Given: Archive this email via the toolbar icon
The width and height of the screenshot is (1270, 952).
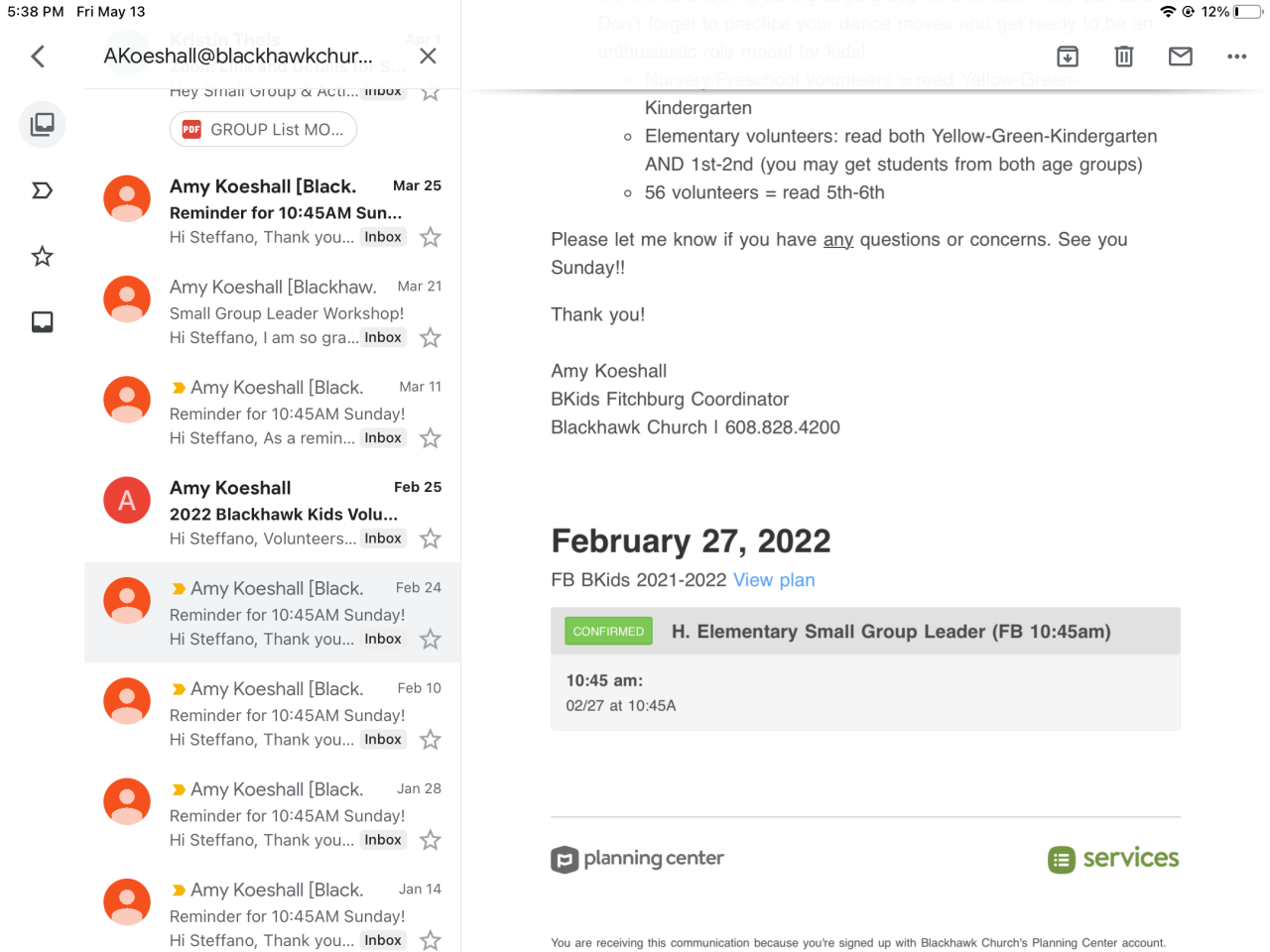Looking at the screenshot, I should 1068,57.
